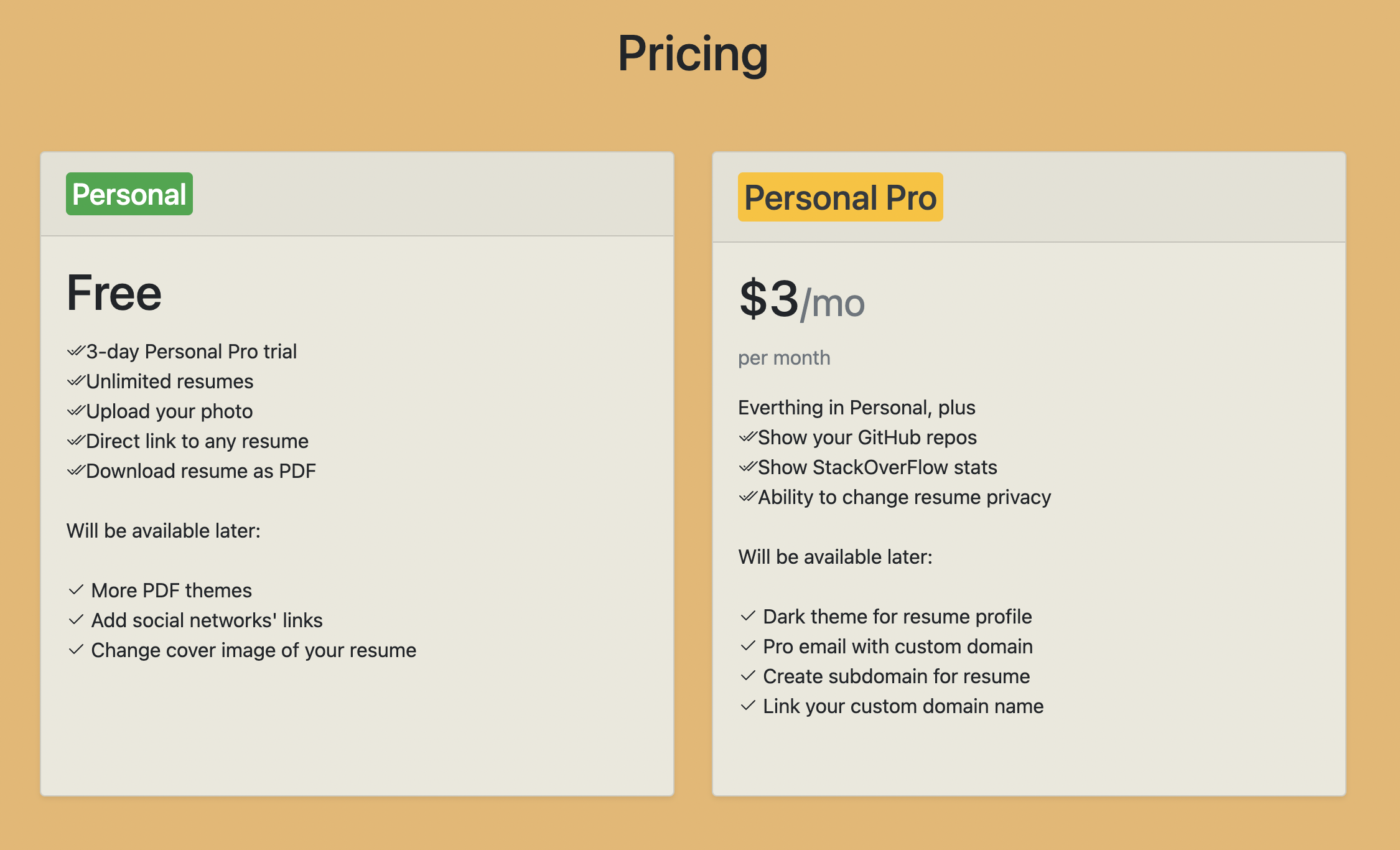Click the checkmark icon beside More PDF themes
The height and width of the screenshot is (850, 1400).
[x=76, y=589]
